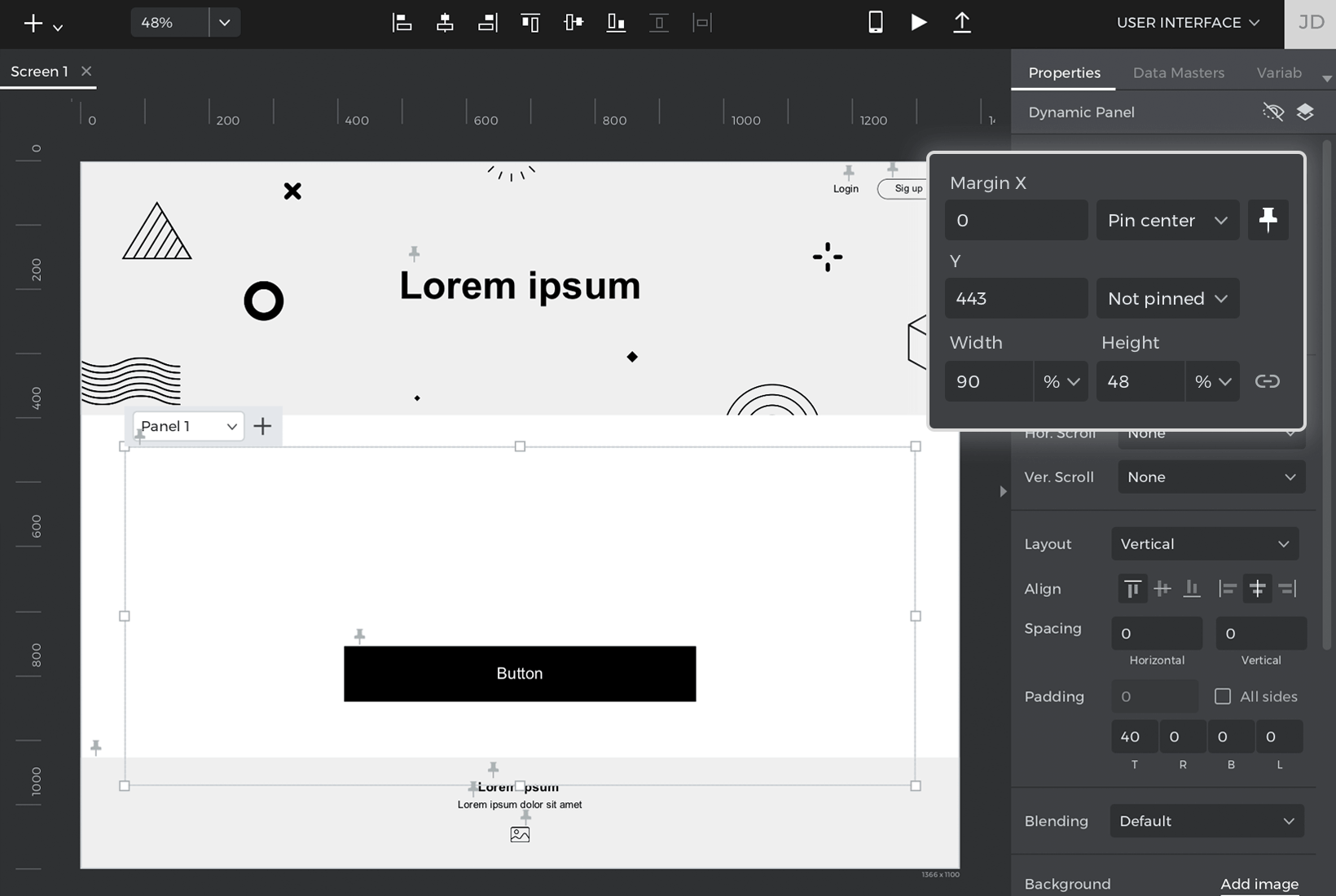Image resolution: width=1336 pixels, height=896 pixels.
Task: Distribute elements horizontally
Action: point(702,23)
